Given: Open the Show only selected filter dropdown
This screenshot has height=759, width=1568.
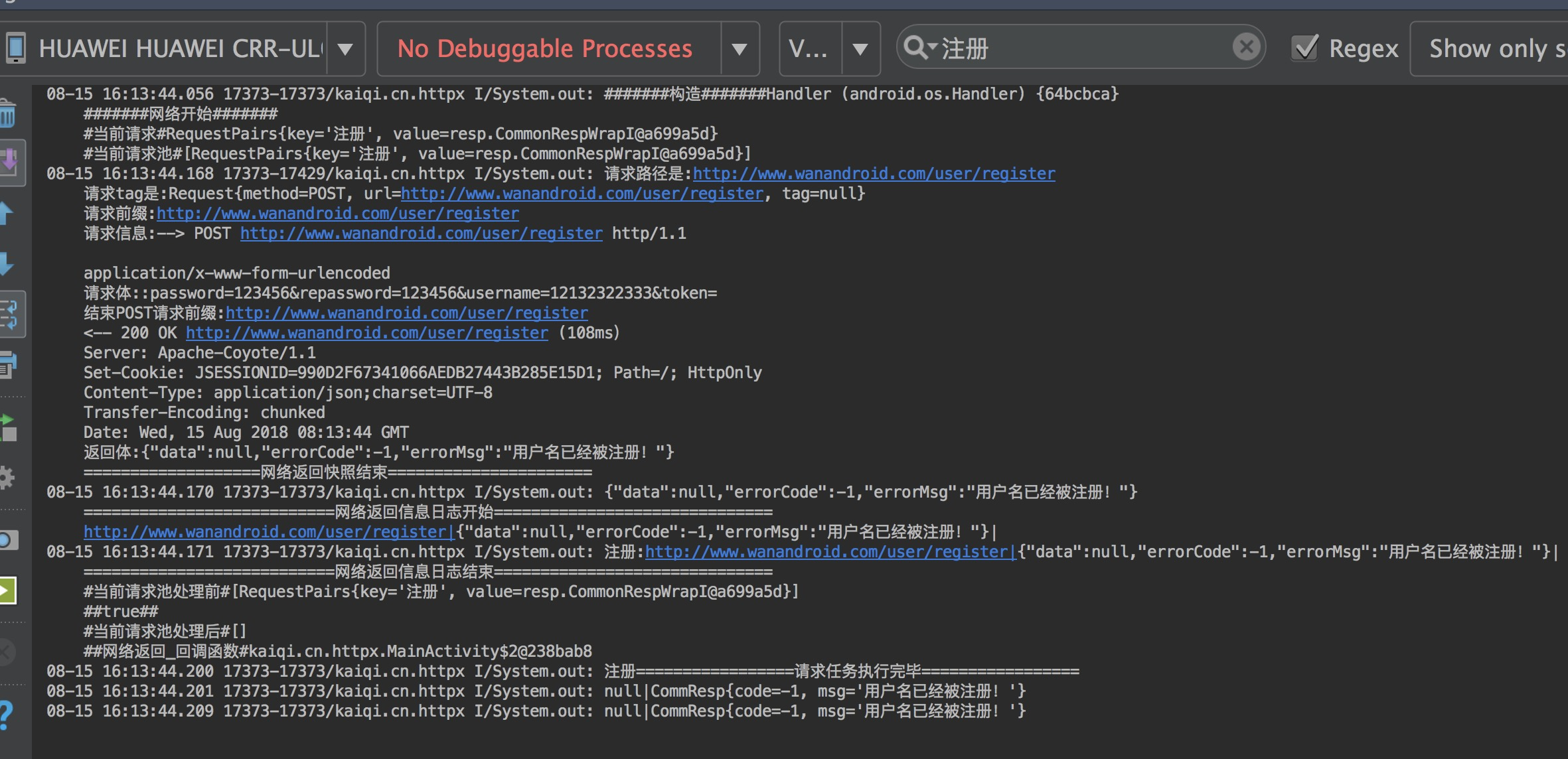Looking at the screenshot, I should tap(1494, 48).
